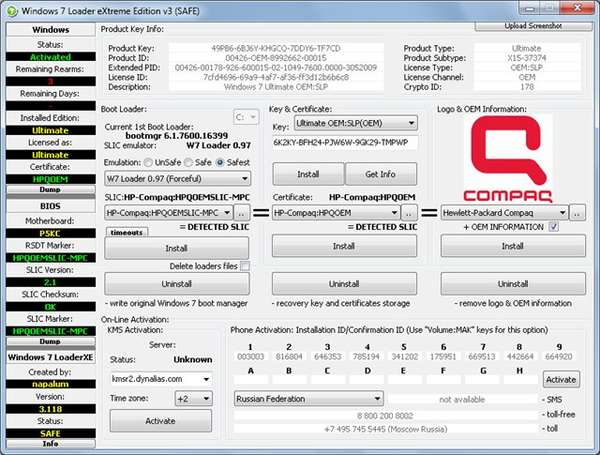The image size is (600, 455).
Task: Click the Confirmation ID field B
Action: pyautogui.click(x=289, y=380)
